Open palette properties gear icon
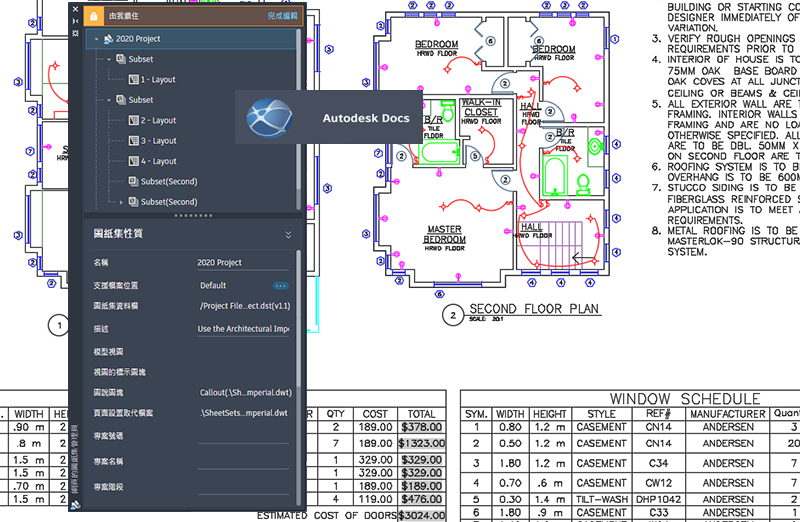The image size is (800, 522). point(76,33)
